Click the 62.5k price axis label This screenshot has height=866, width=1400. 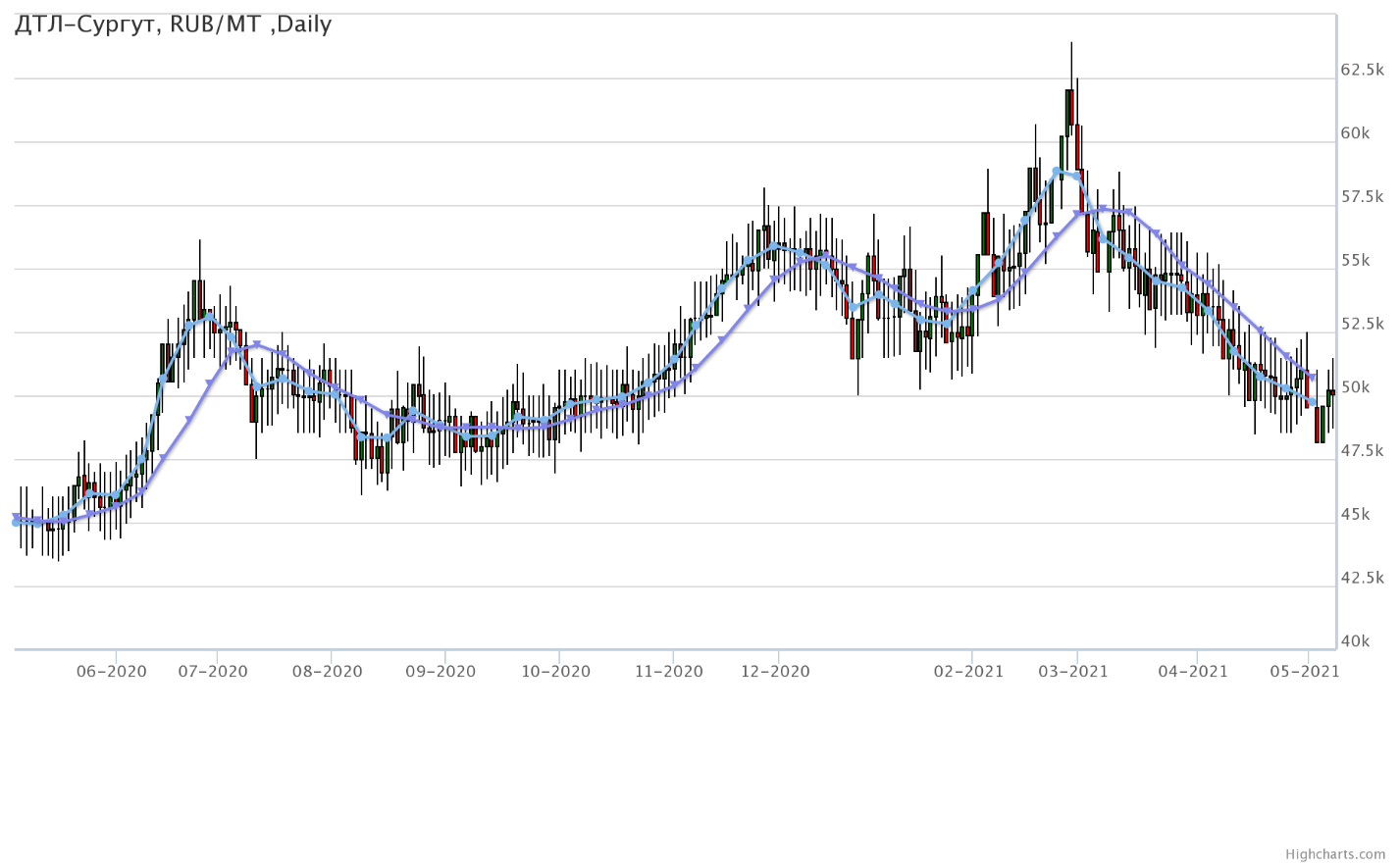[1363, 71]
